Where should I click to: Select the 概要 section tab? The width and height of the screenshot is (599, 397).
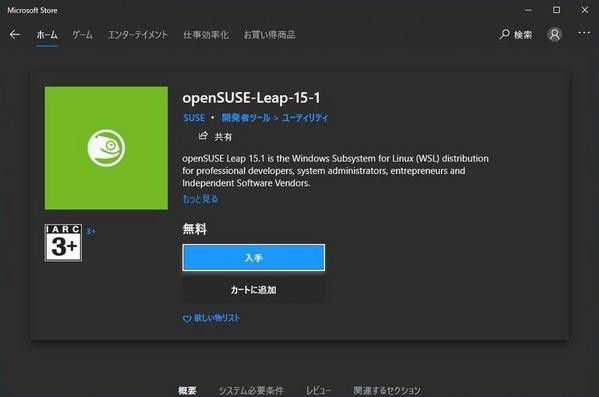(x=187, y=391)
